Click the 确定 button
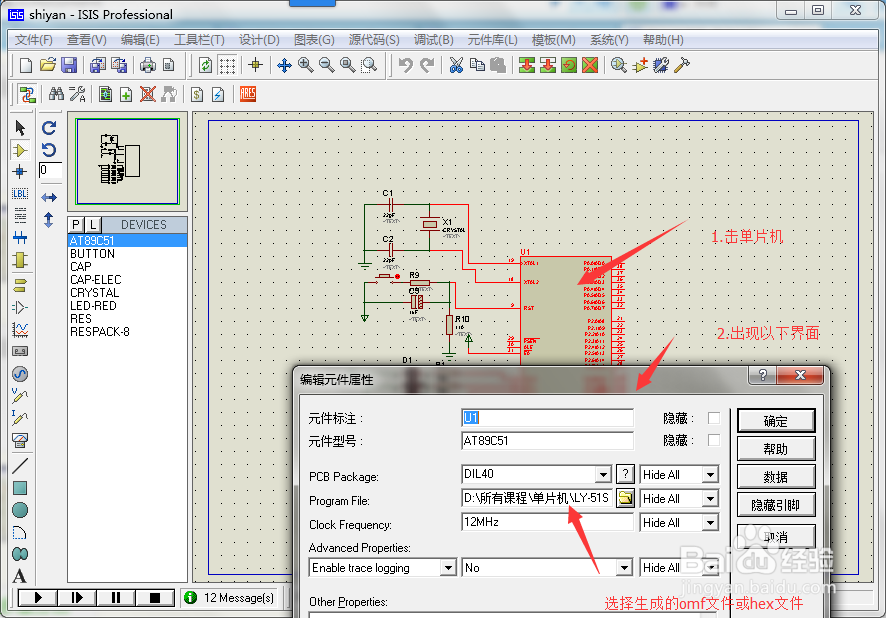The image size is (886, 618). click(x=776, y=421)
